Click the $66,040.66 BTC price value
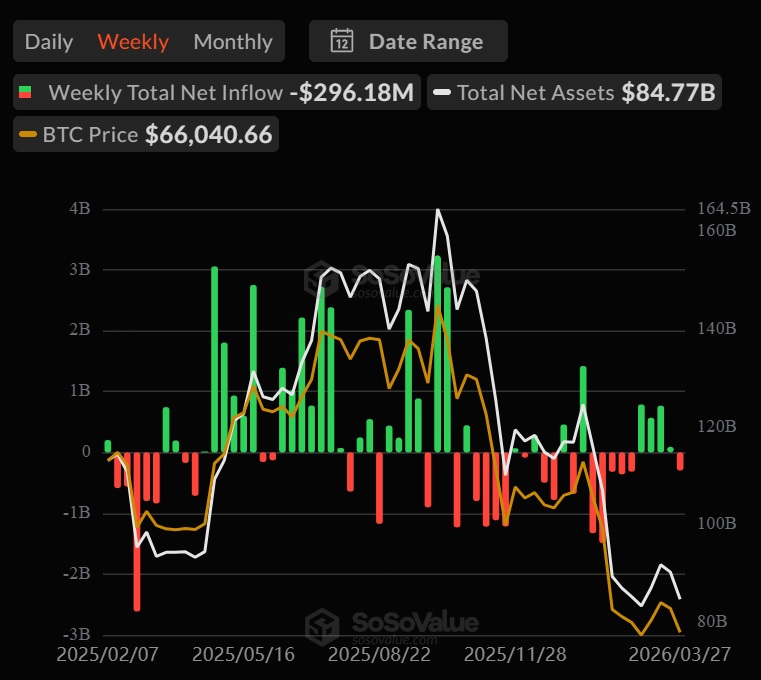761x680 pixels. (208, 135)
